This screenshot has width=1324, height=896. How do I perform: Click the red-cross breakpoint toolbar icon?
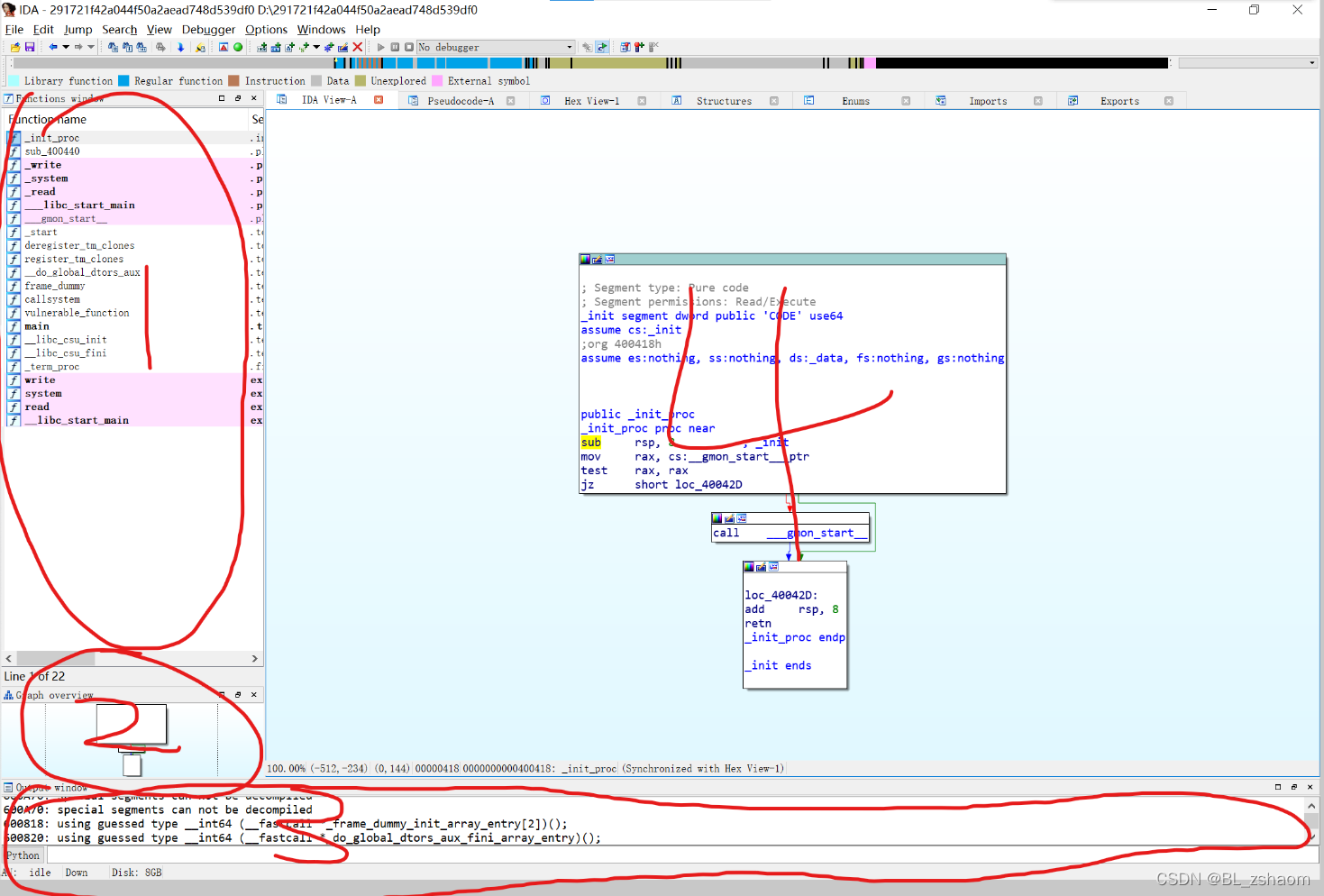click(x=639, y=47)
